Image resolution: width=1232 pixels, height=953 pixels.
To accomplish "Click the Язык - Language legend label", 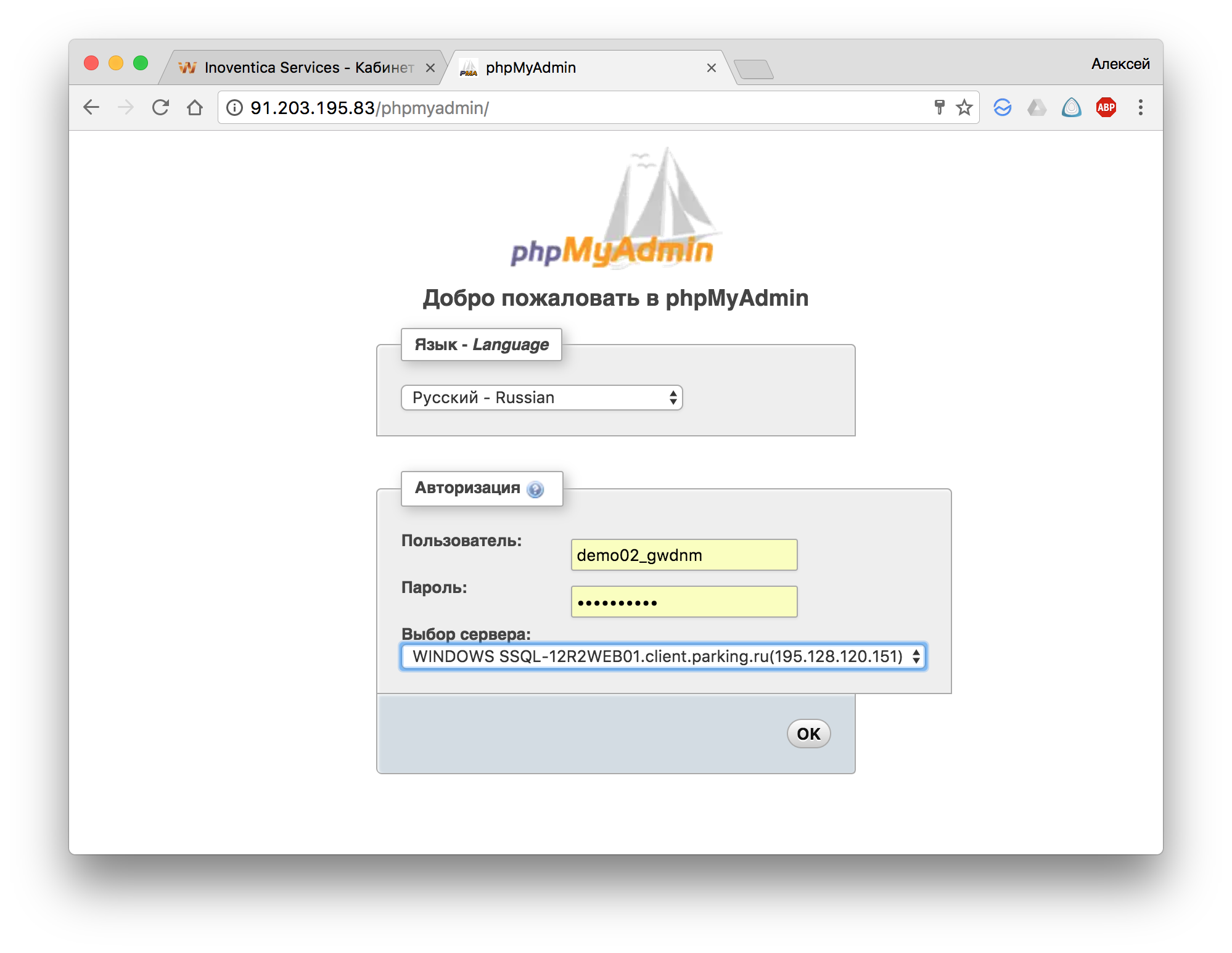I will (481, 345).
